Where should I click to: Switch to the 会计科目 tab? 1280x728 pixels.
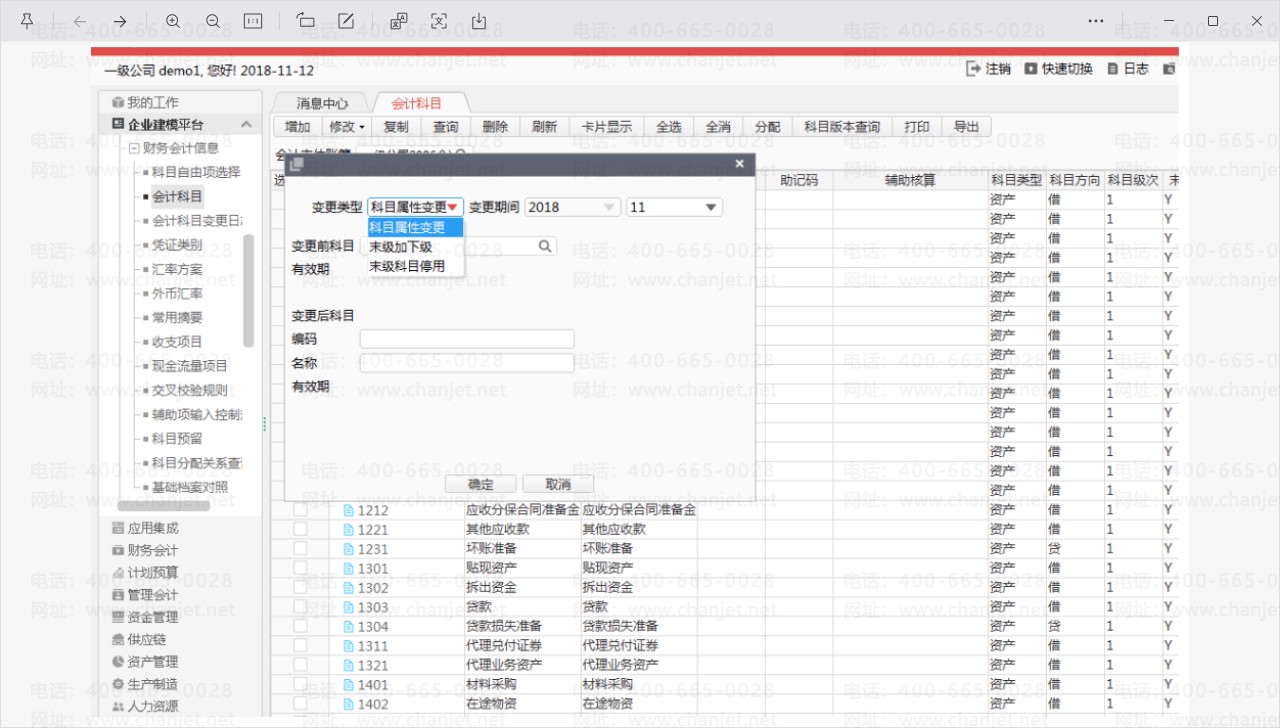coord(416,103)
